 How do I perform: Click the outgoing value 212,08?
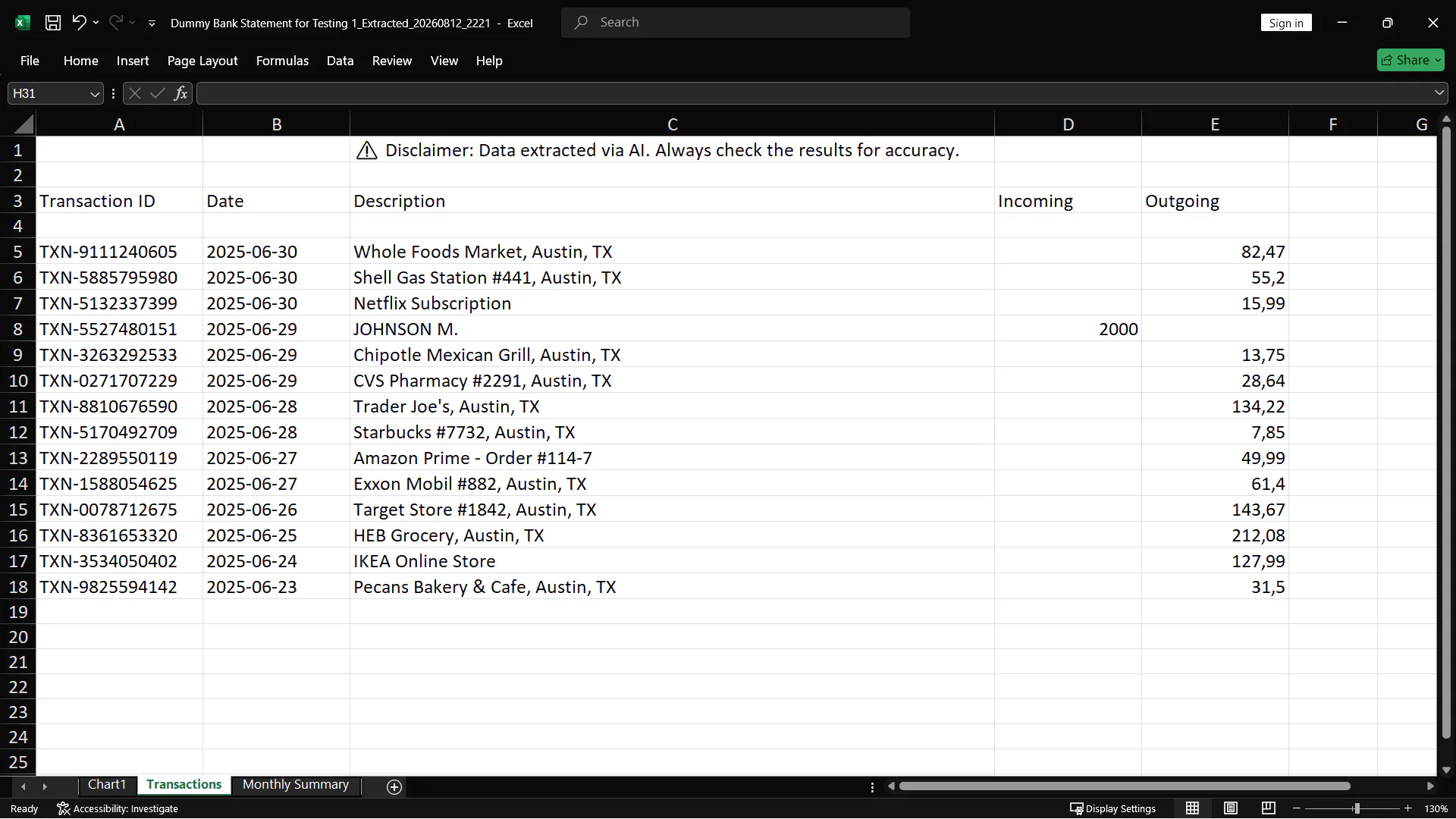[x=1215, y=535]
